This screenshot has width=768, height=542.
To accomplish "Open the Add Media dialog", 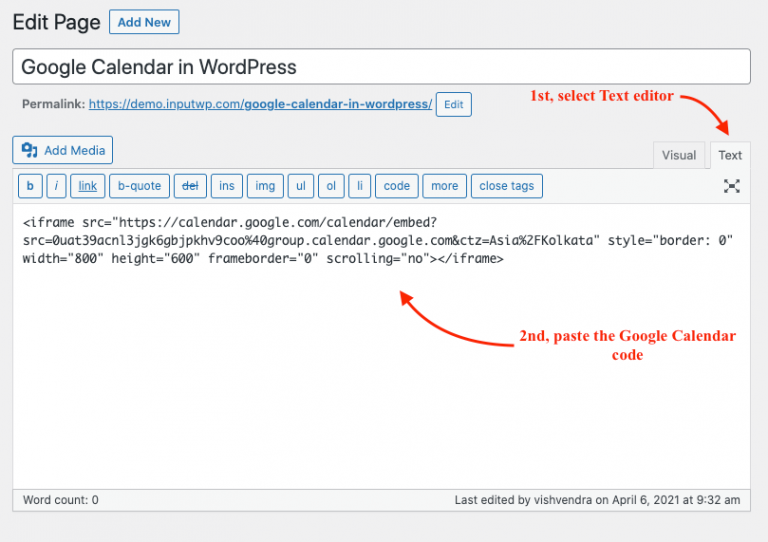I will [x=63, y=150].
